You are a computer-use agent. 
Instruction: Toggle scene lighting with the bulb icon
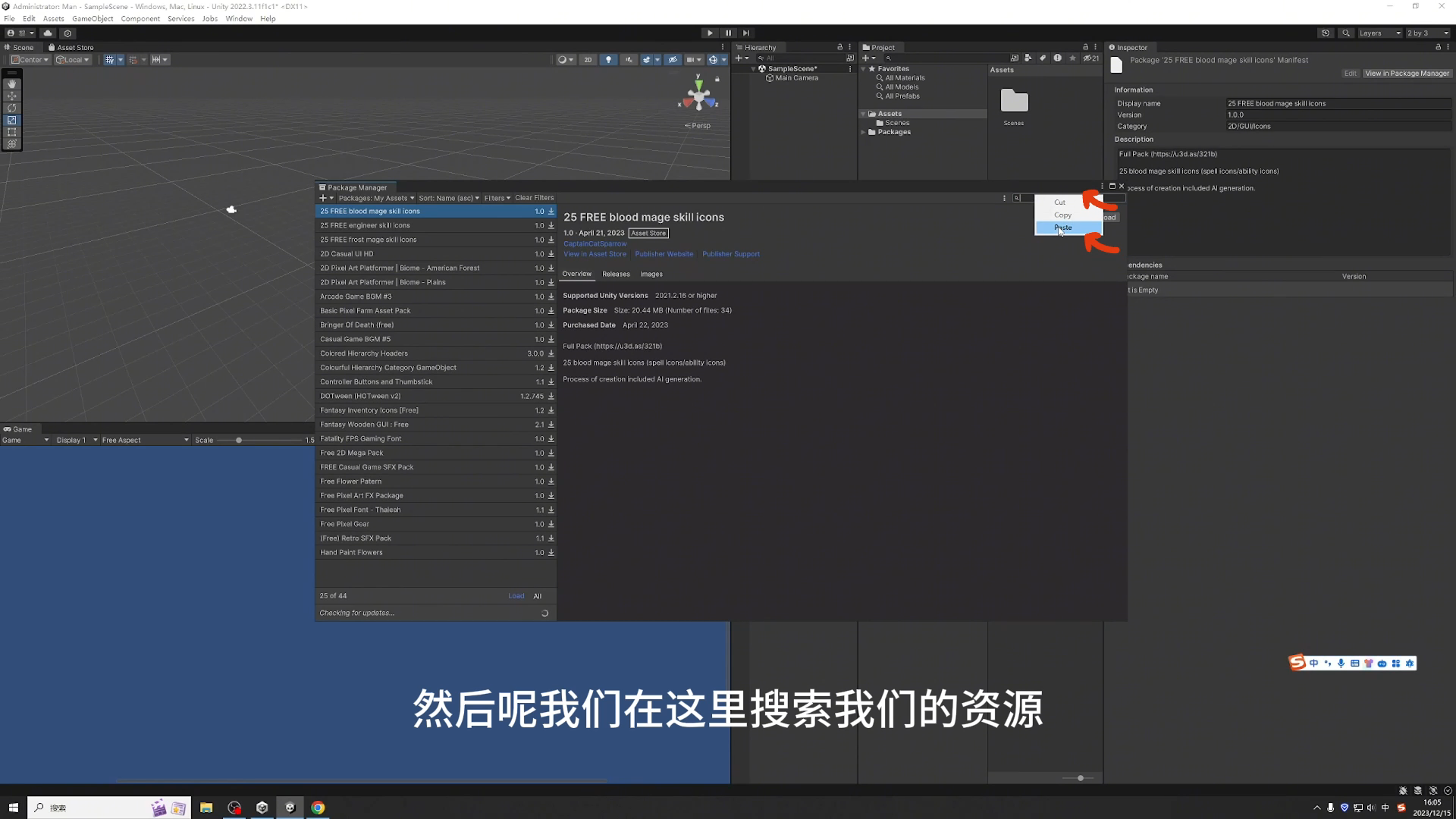pyautogui.click(x=608, y=59)
